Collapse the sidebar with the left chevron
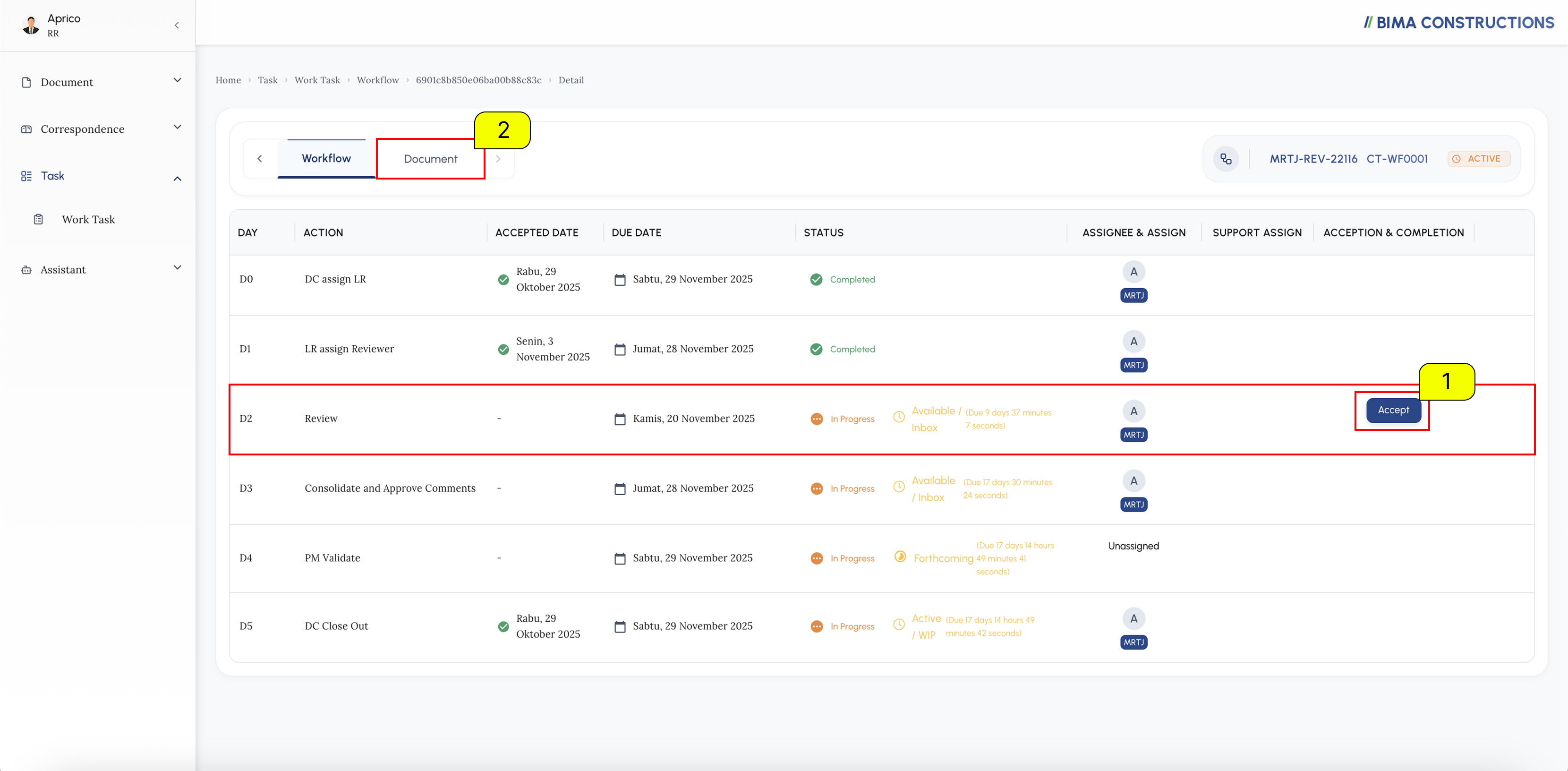 177,25
